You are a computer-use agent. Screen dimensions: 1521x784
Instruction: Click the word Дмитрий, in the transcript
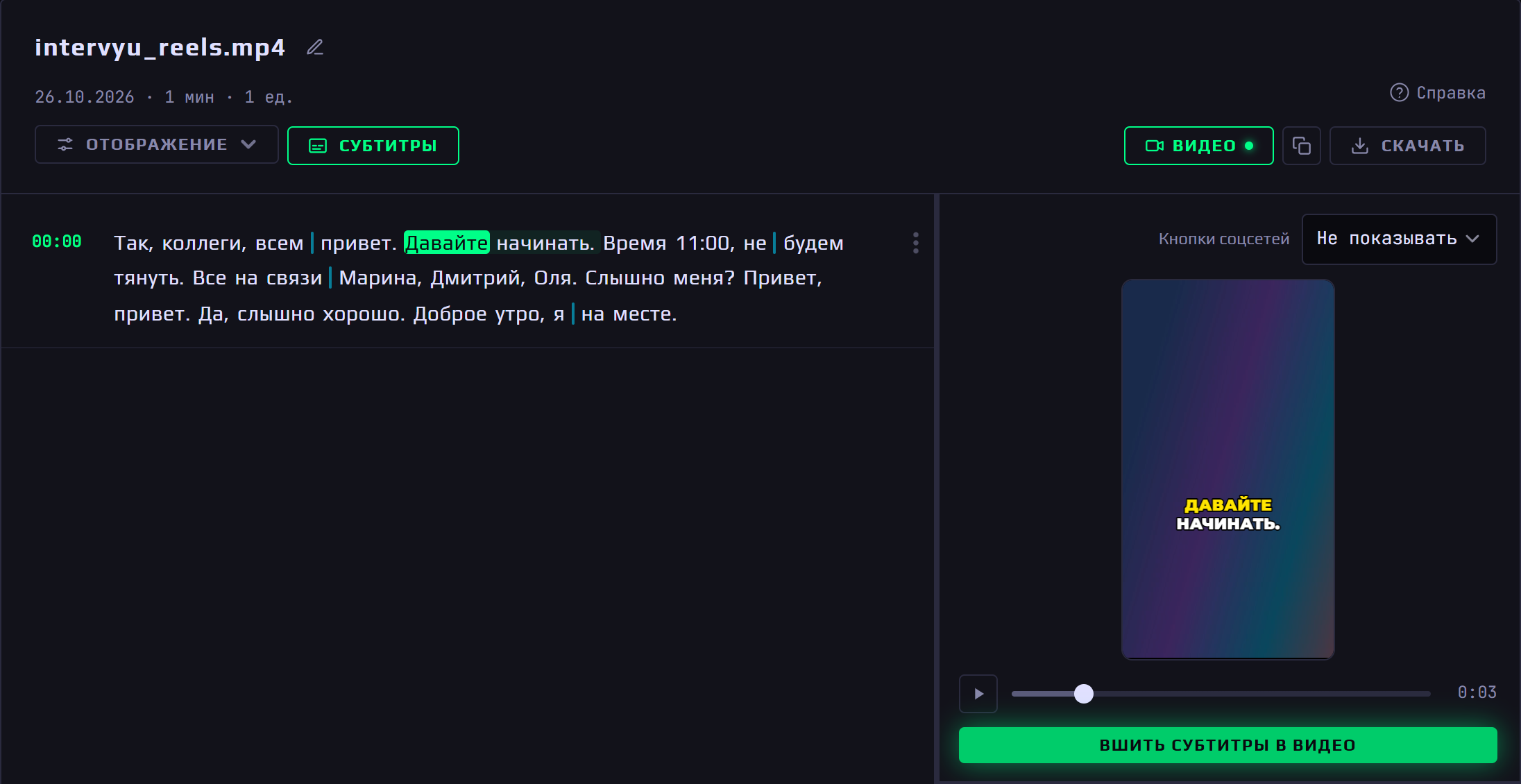click(x=478, y=278)
